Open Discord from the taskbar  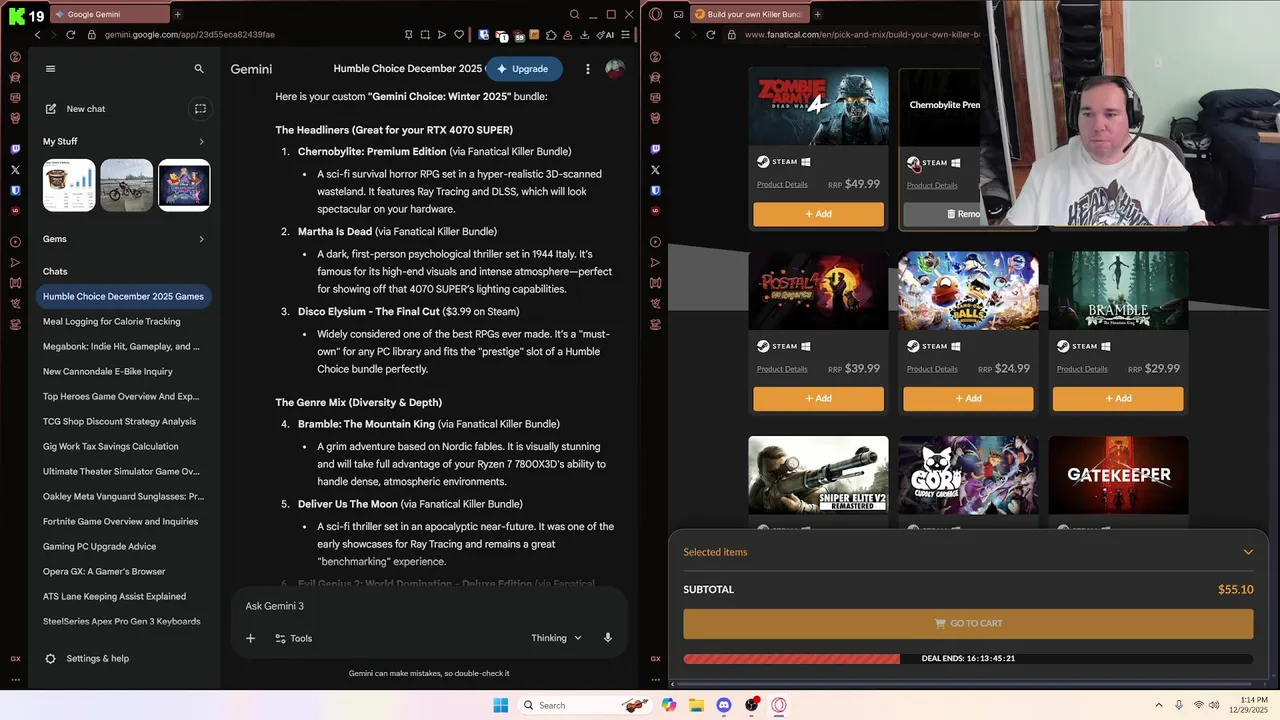click(x=724, y=705)
